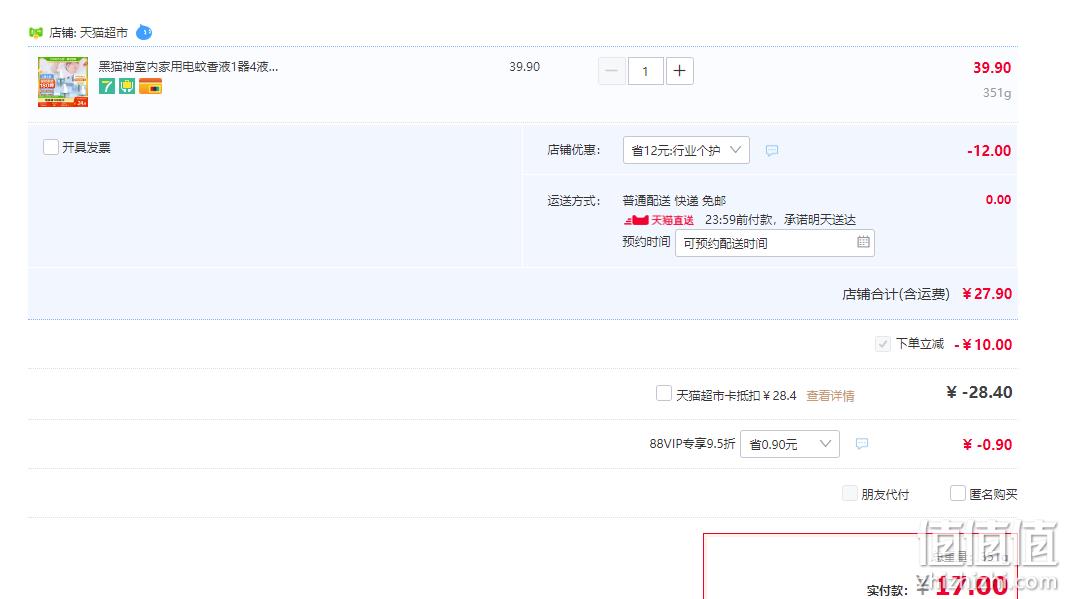Click the store name 天猫超市
Image resolution: width=1067 pixels, height=599 pixels.
tap(103, 33)
